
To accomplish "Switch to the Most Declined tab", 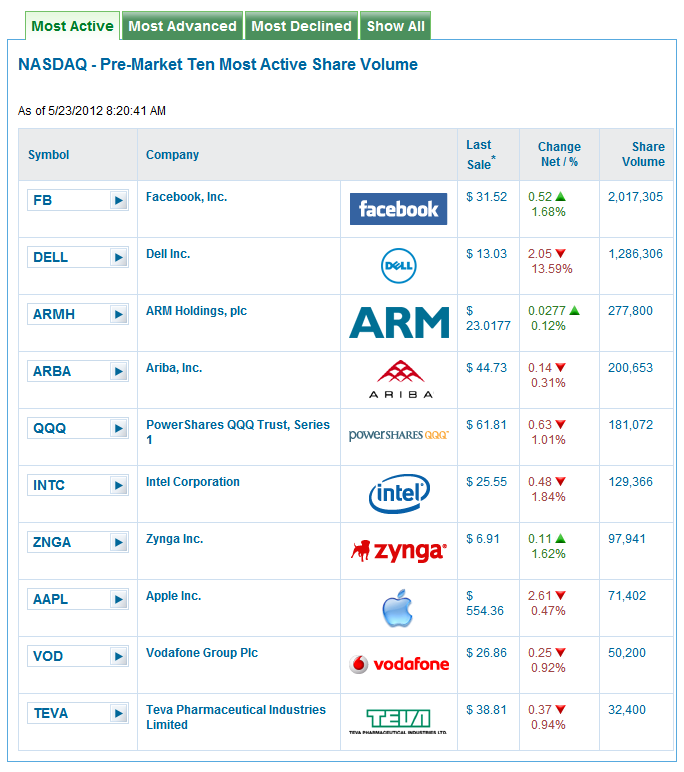I will 301,26.
